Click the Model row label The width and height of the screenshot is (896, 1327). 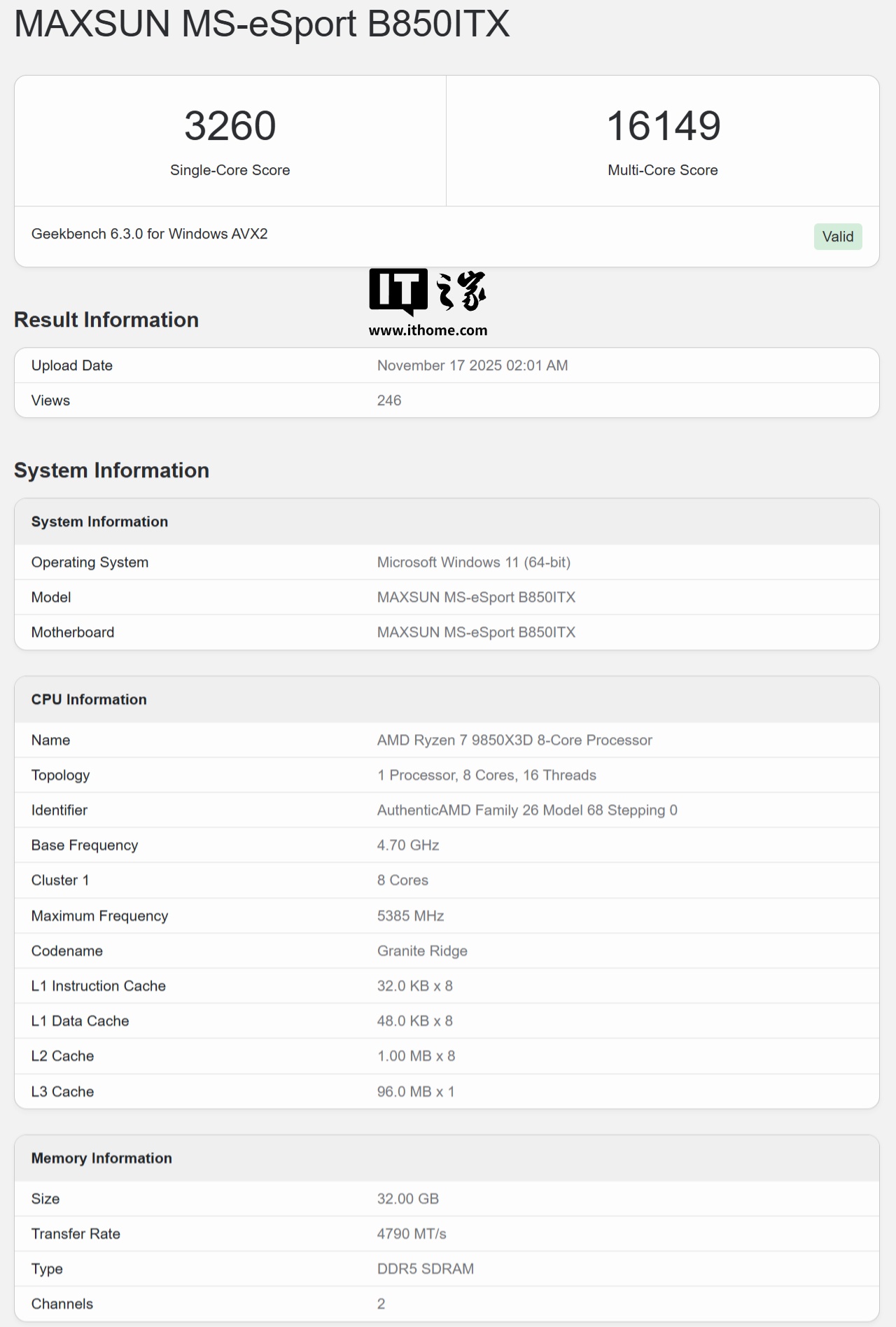[x=51, y=597]
